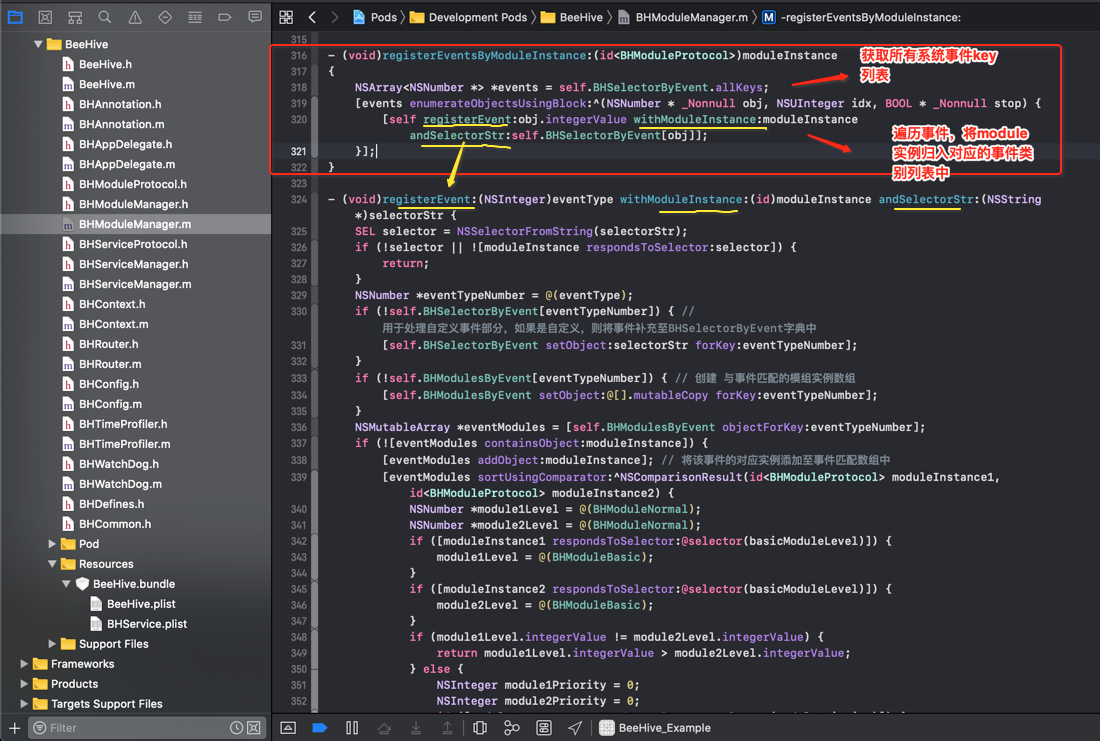
Task: Click Pods in the jump bar
Action: [375, 17]
